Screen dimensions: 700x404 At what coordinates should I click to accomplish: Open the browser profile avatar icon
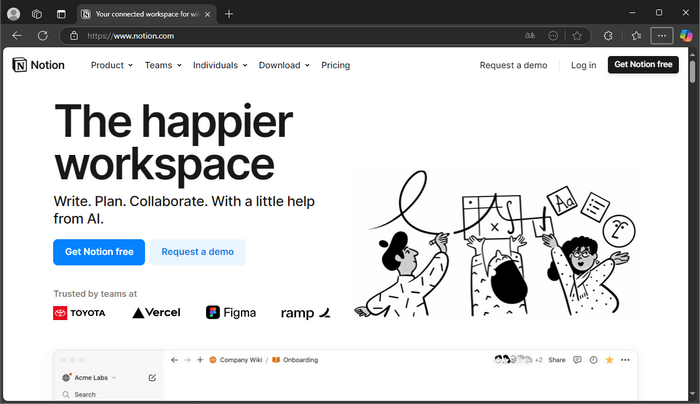[14, 14]
